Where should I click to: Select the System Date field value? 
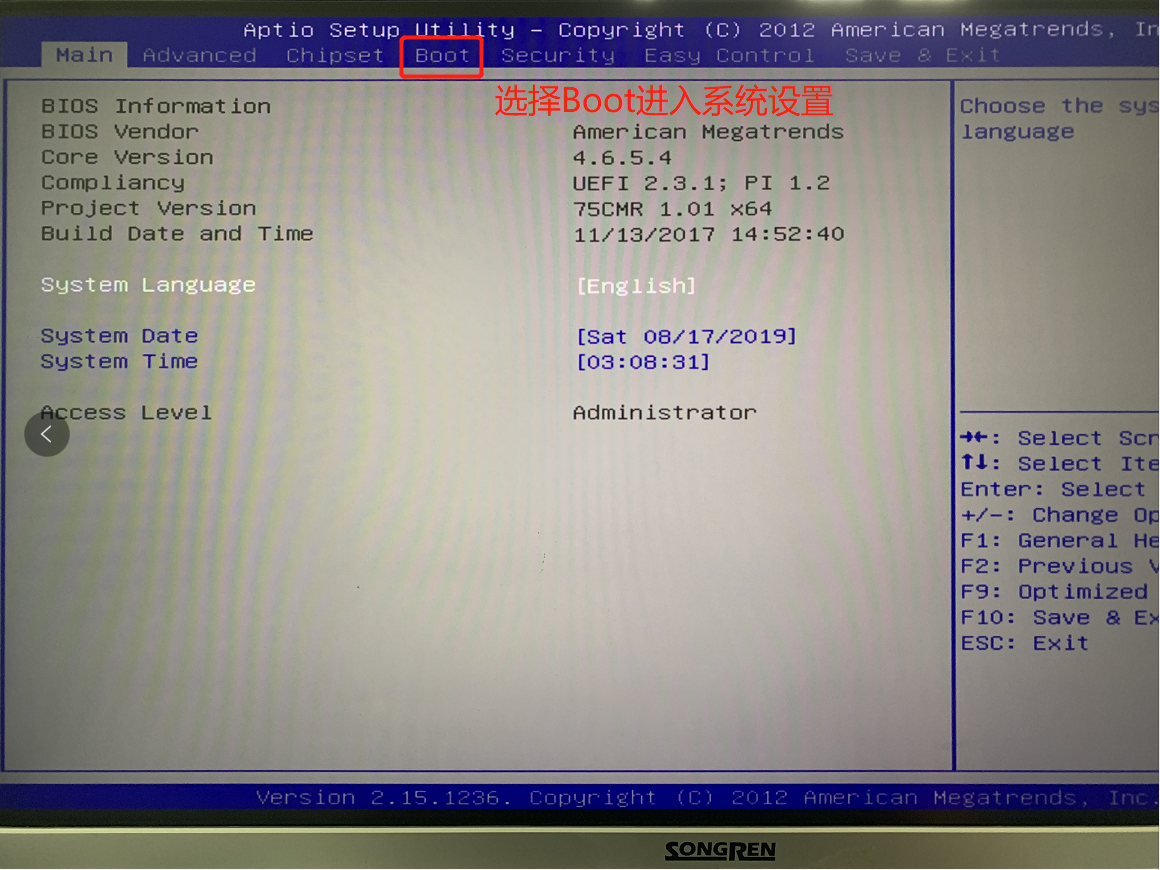686,337
